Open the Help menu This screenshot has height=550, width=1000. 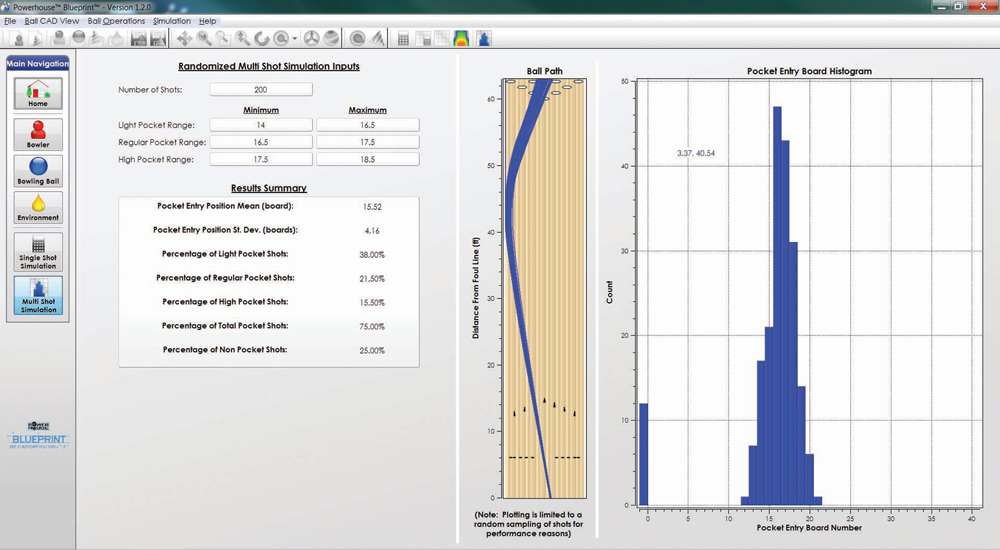tap(207, 21)
